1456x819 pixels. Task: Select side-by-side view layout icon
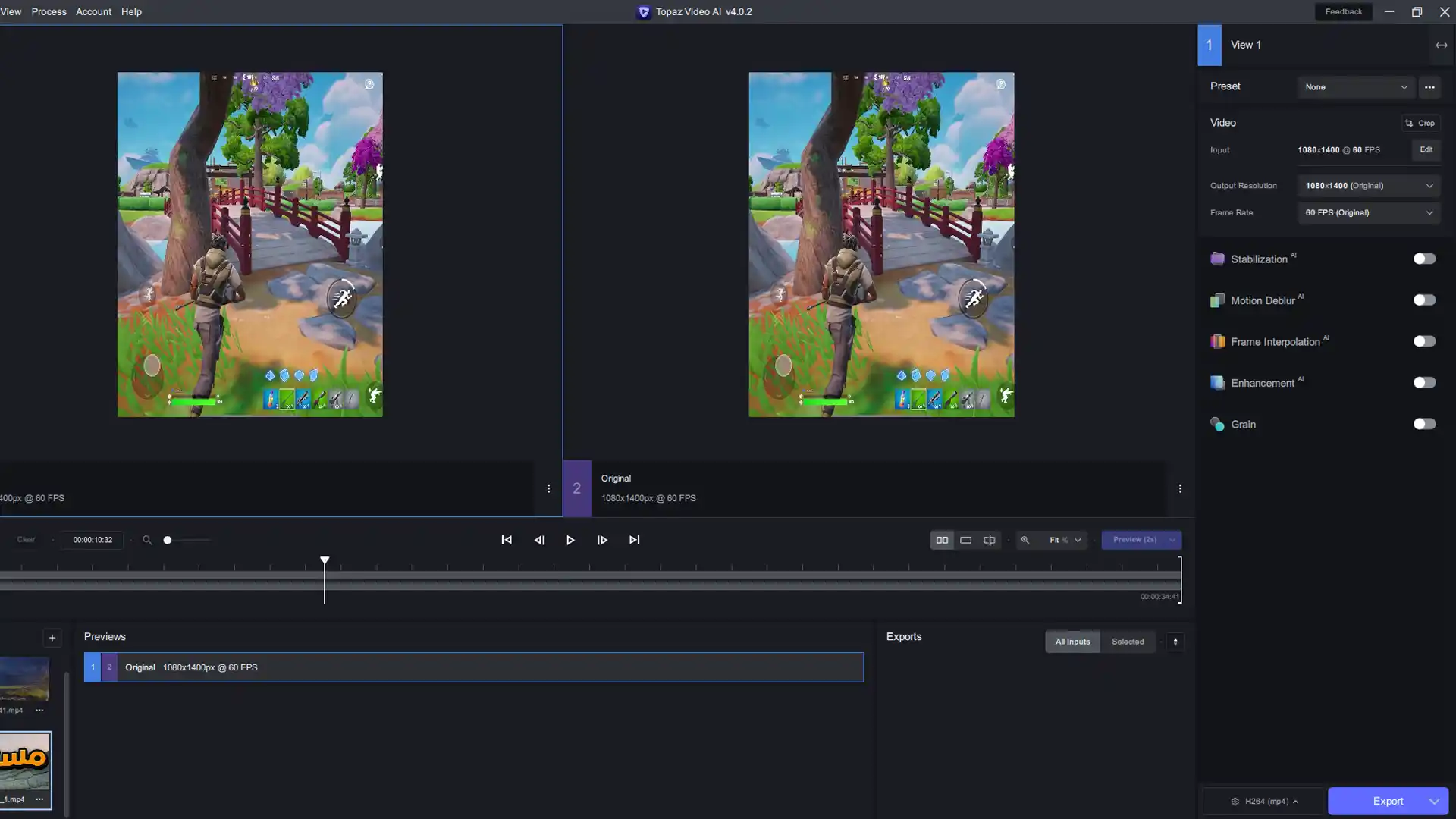pyautogui.click(x=942, y=540)
